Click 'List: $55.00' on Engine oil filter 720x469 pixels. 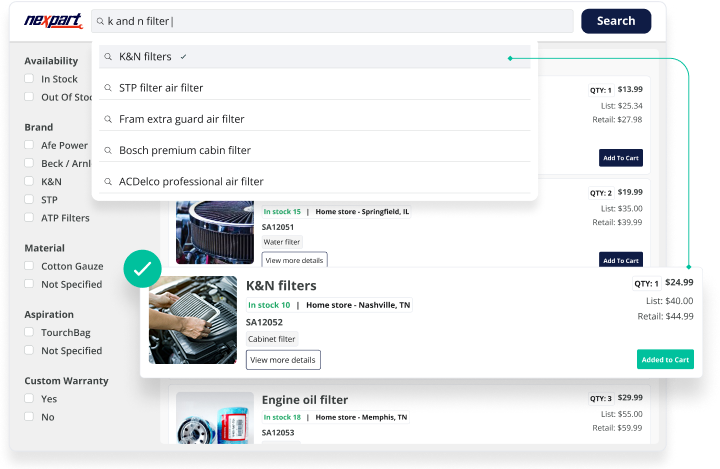coord(622,414)
